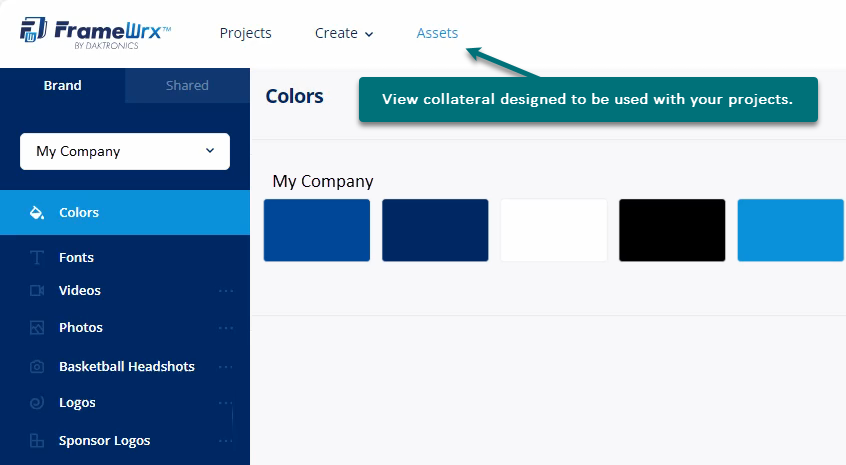Open the My Company dropdown
This screenshot has height=465, width=846.
125,152
